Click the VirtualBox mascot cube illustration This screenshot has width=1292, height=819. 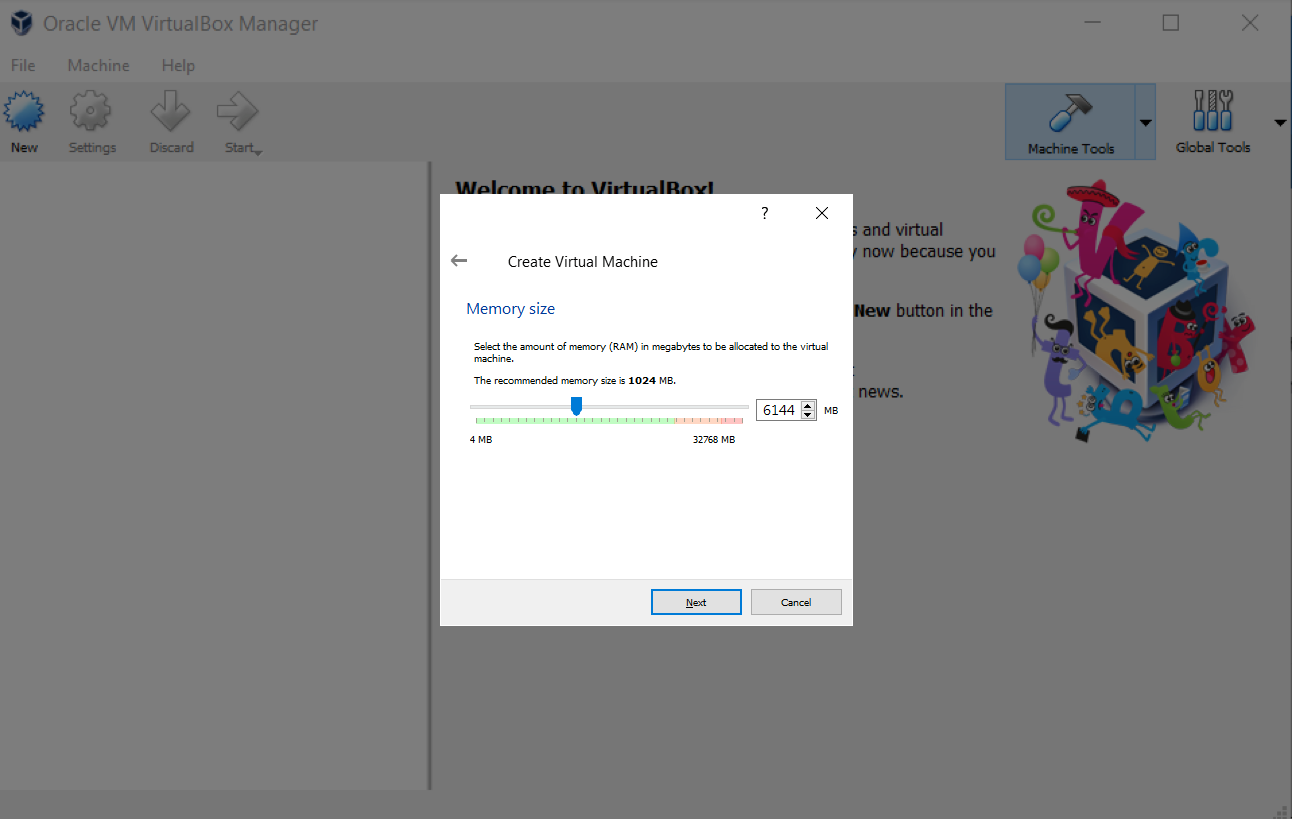click(x=1135, y=310)
